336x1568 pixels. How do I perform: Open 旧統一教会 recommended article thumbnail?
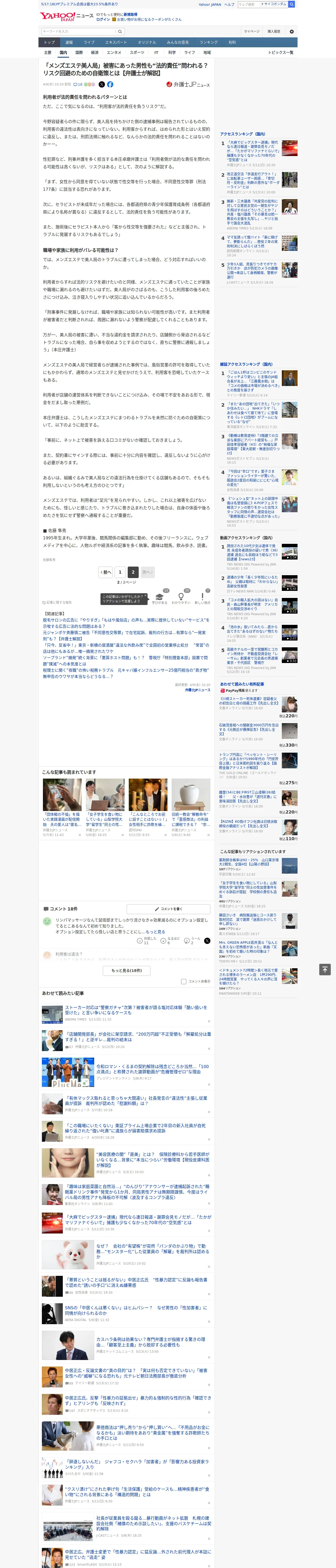pyautogui.click(x=191, y=795)
